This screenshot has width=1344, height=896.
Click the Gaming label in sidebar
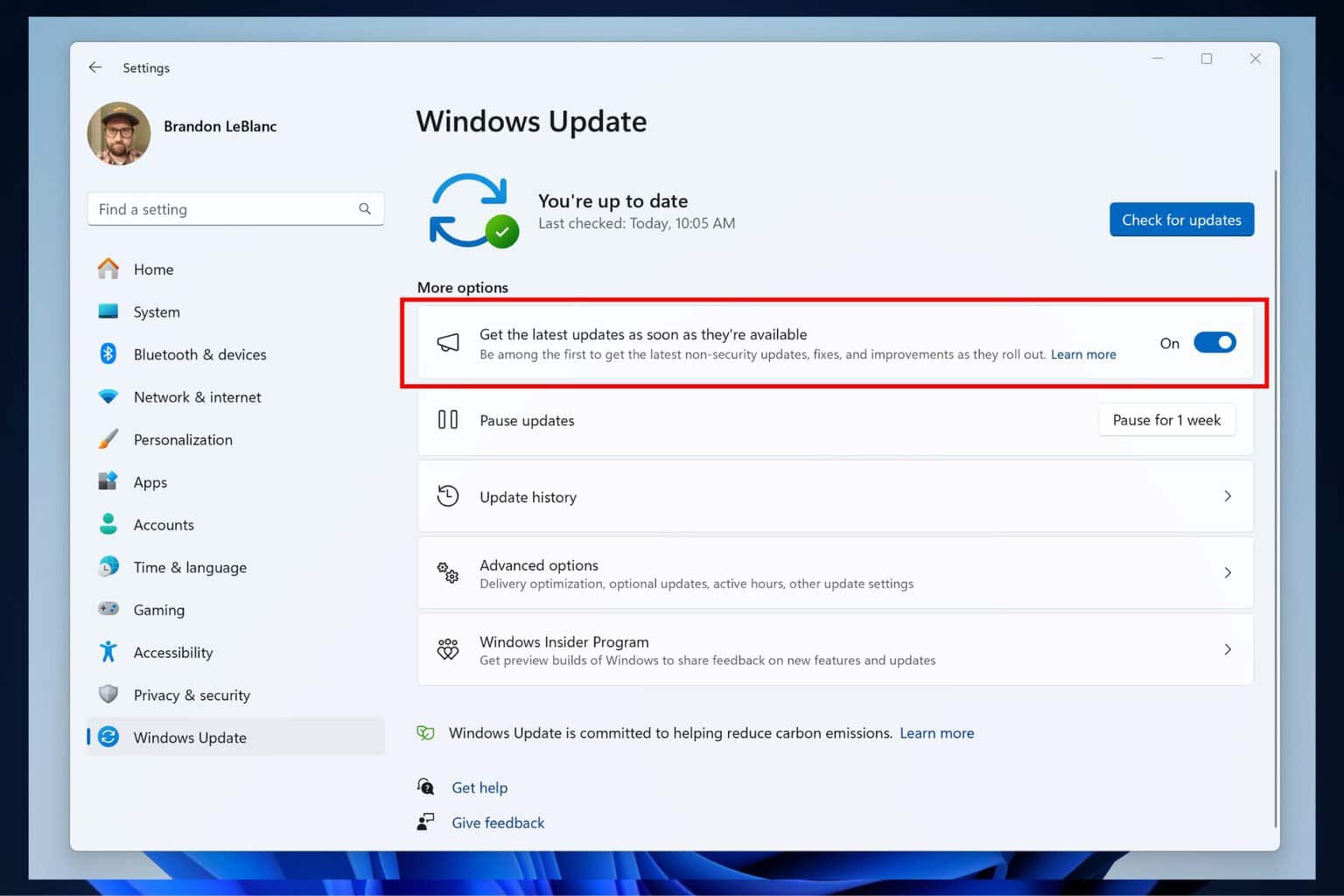pos(159,610)
